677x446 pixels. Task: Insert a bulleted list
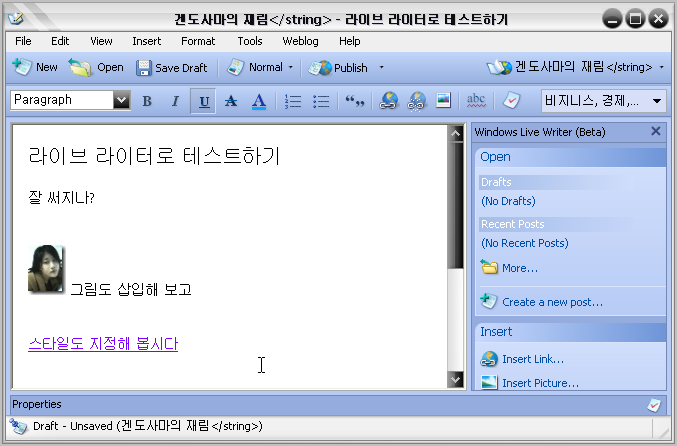(321, 101)
